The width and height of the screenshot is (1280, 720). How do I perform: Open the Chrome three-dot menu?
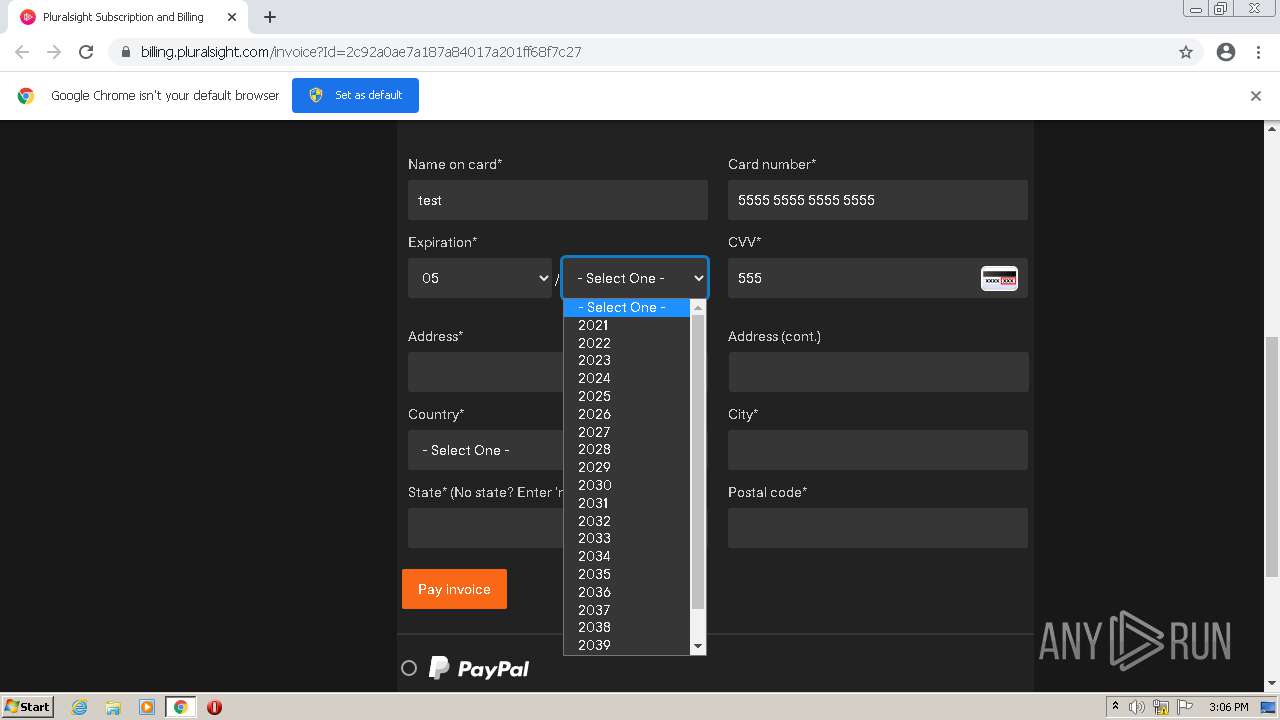(1258, 52)
